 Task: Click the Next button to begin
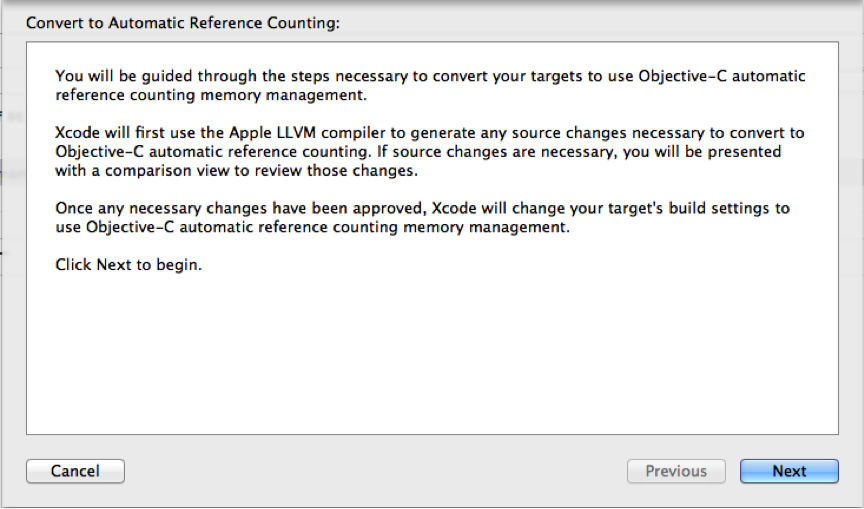coord(788,471)
